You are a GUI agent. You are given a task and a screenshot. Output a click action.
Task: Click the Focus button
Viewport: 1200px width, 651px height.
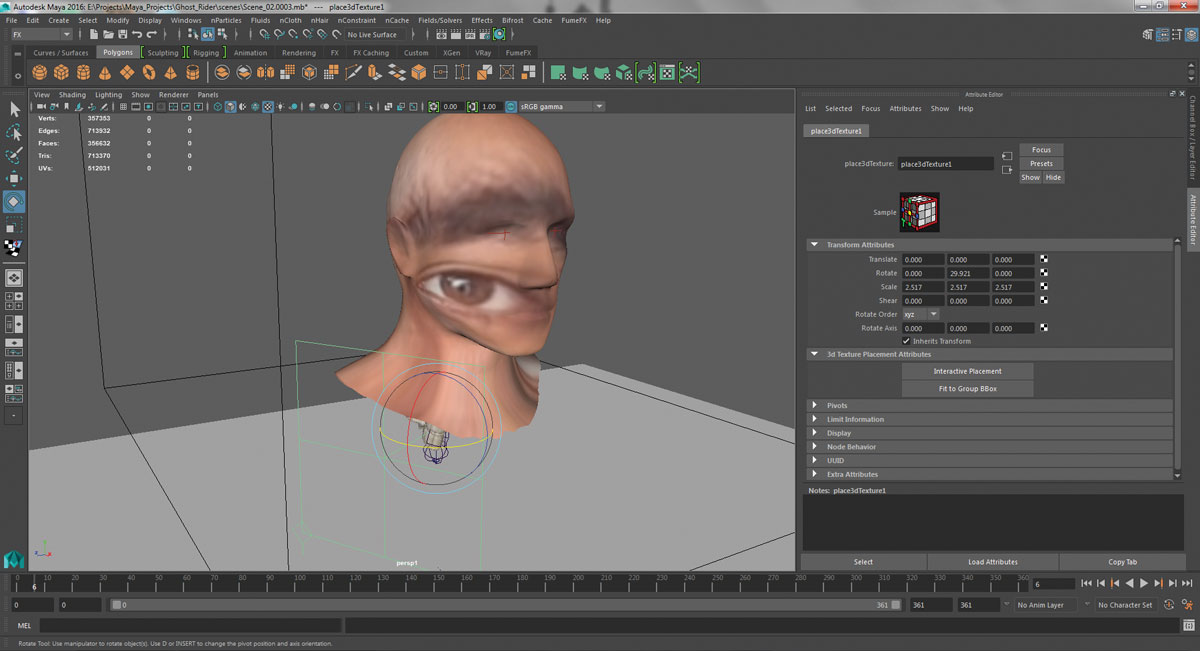1041,149
